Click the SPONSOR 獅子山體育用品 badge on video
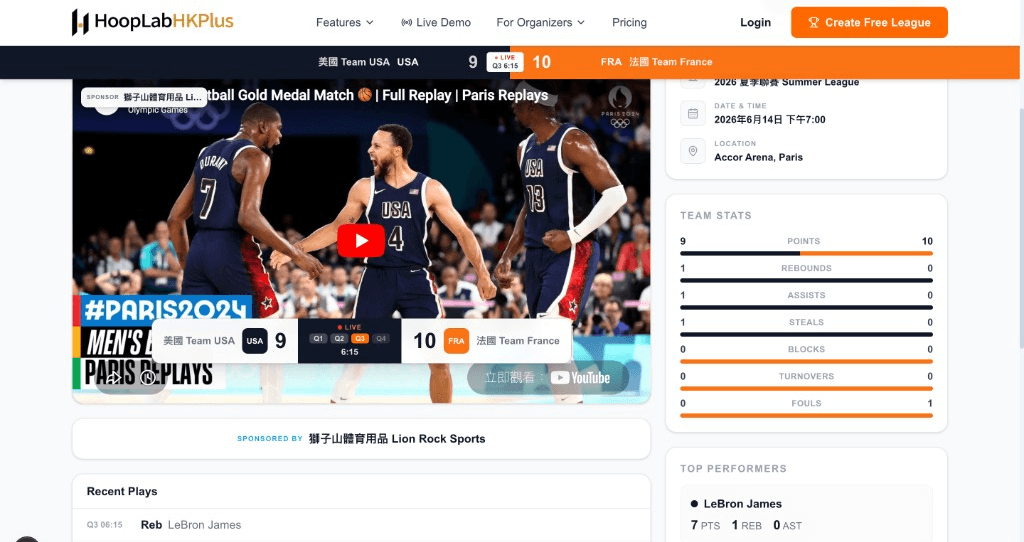The image size is (1024, 542). point(144,97)
